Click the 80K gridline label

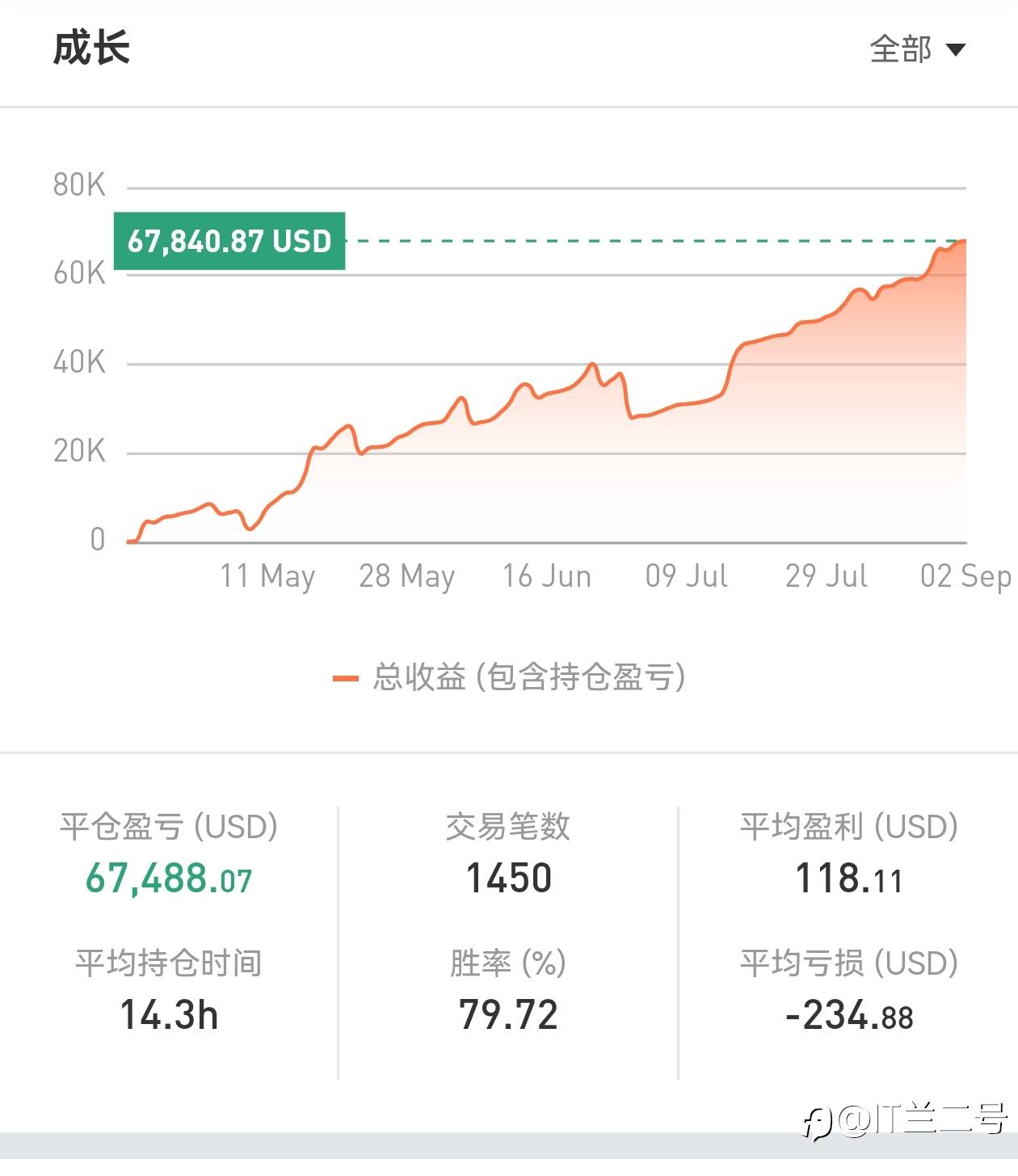(79, 185)
